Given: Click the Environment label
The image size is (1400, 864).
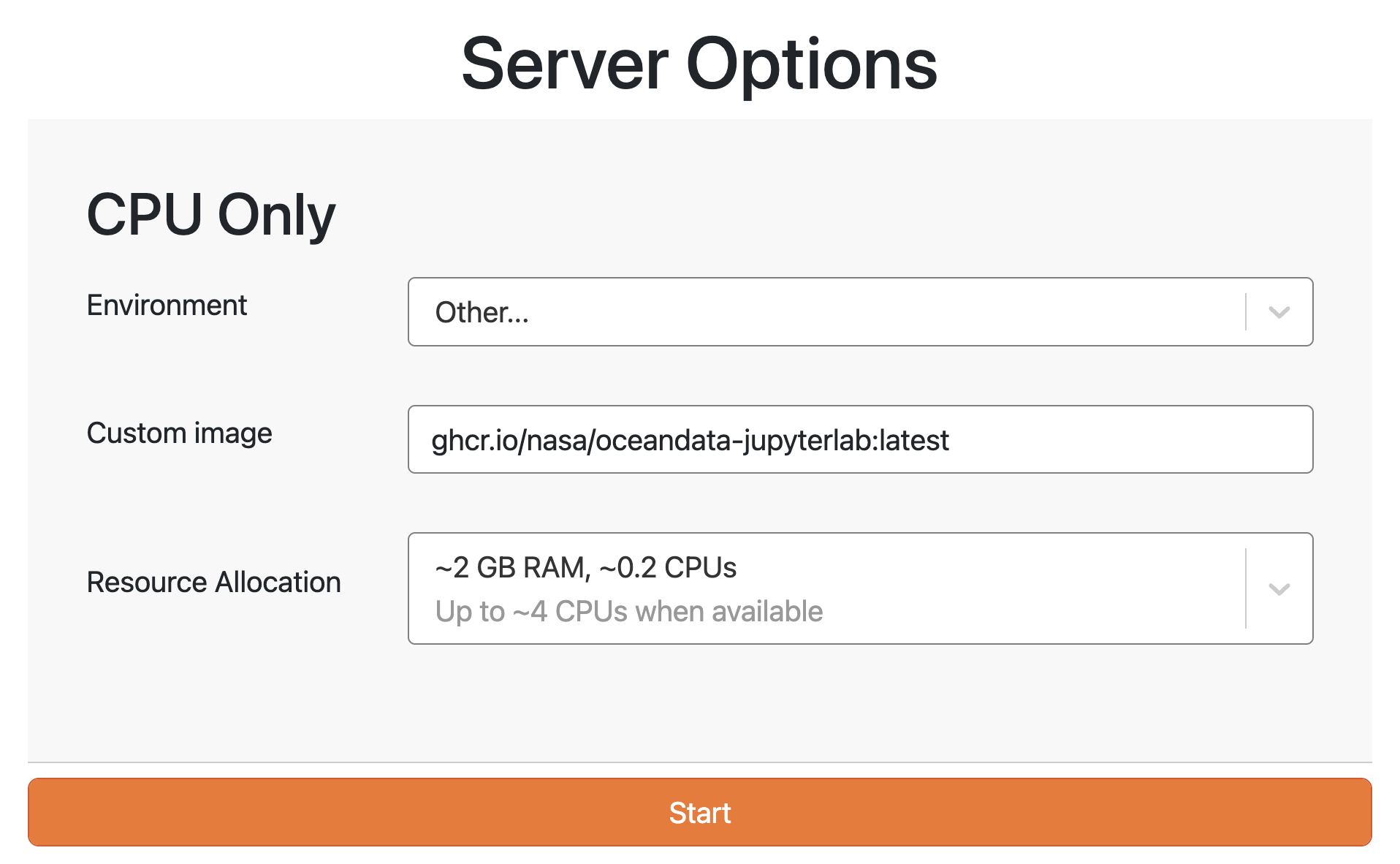Looking at the screenshot, I should [x=167, y=305].
